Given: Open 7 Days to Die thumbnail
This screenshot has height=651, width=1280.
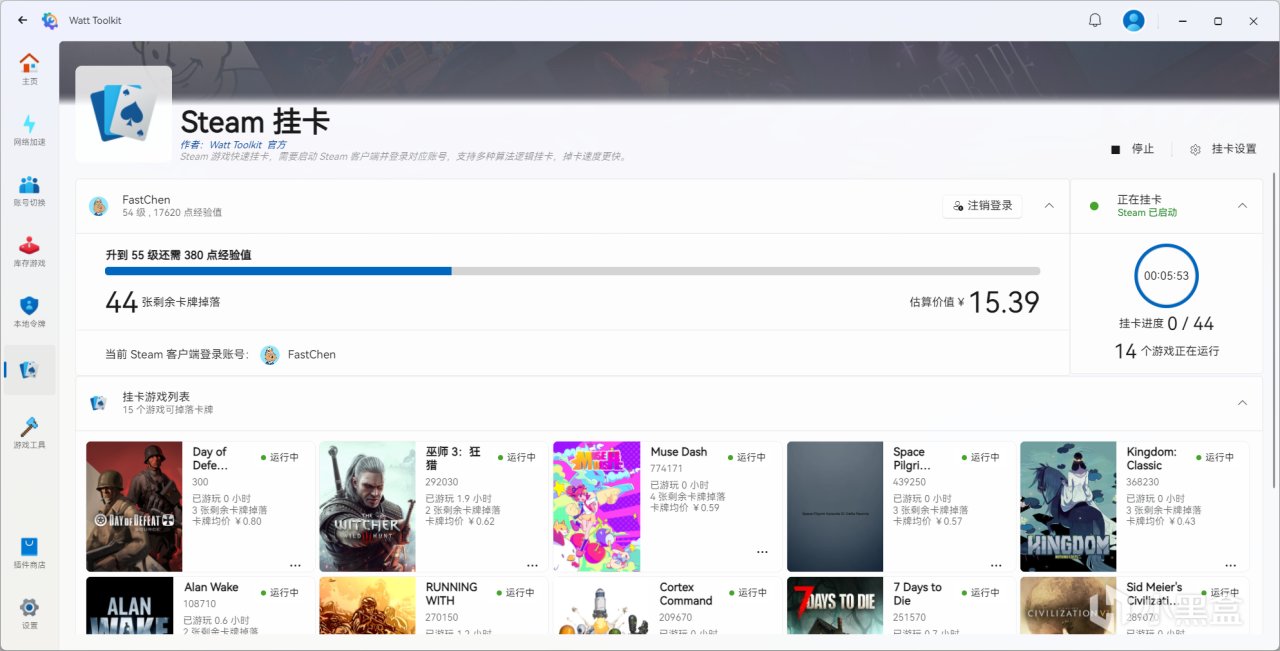Looking at the screenshot, I should 835,606.
